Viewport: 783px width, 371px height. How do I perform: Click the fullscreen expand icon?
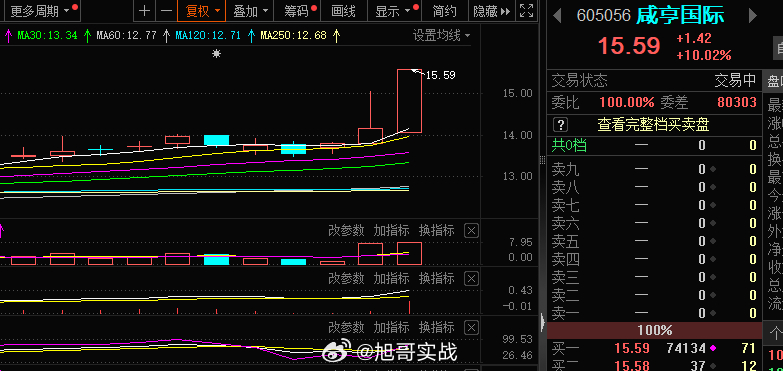point(525,11)
